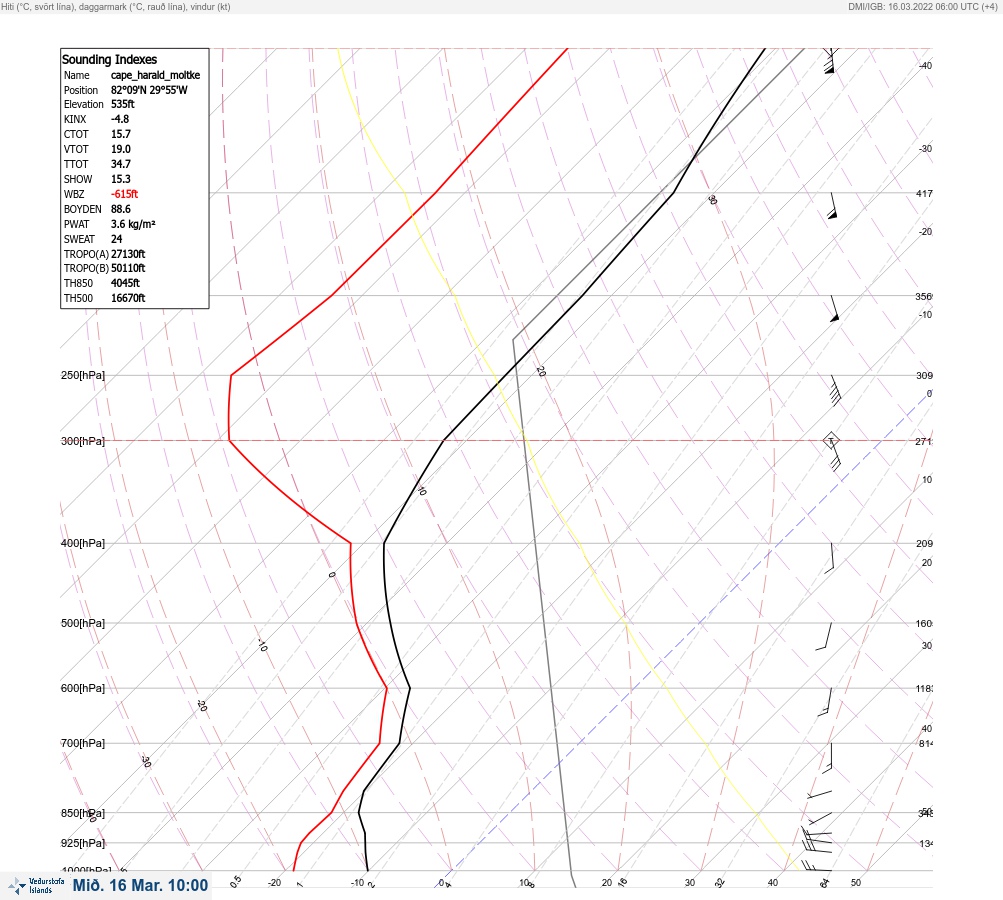Click the TTOT value 34.7
This screenshot has width=1003, height=900.
[x=121, y=164]
